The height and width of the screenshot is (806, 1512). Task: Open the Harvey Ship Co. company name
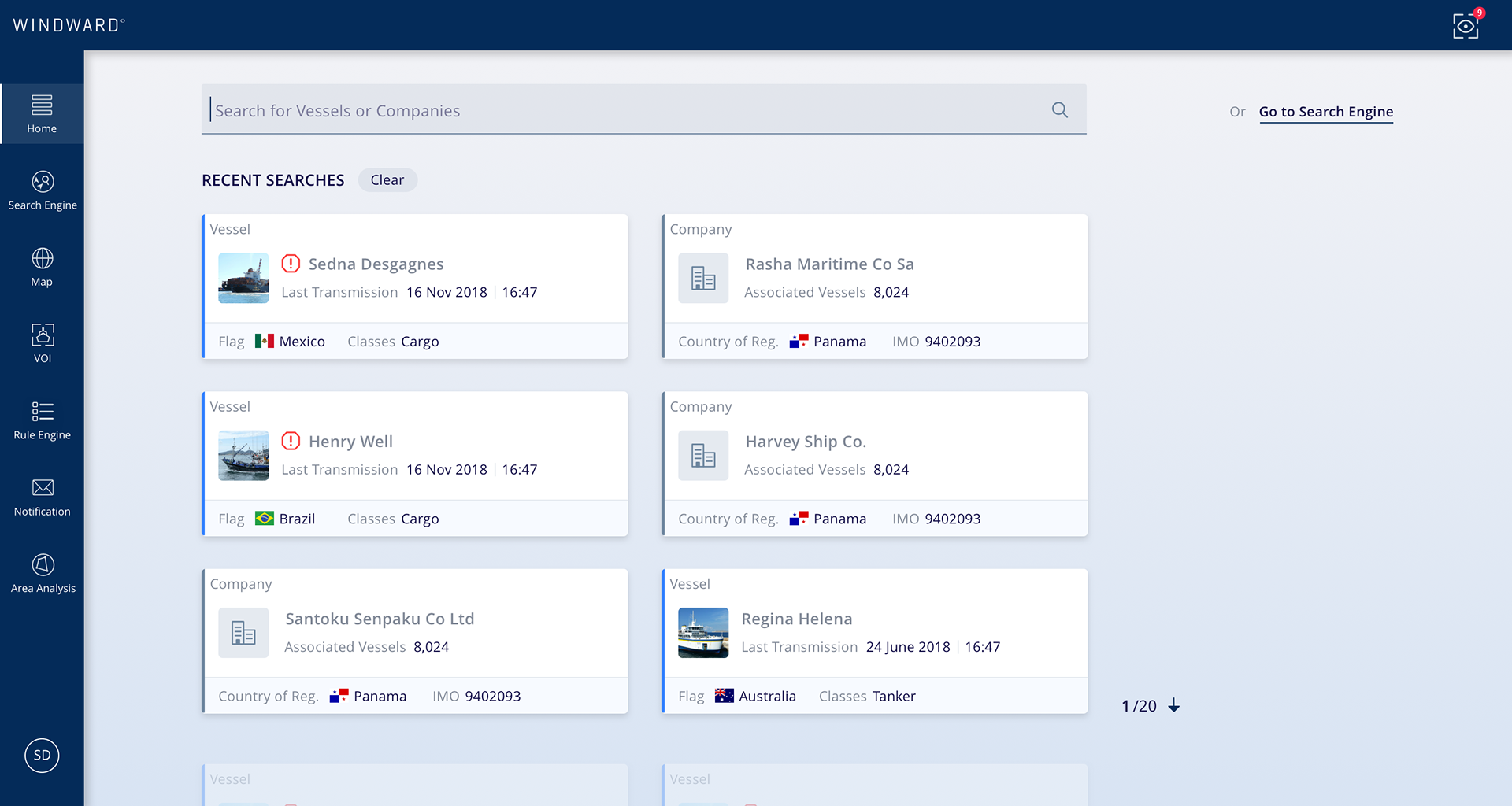click(806, 442)
